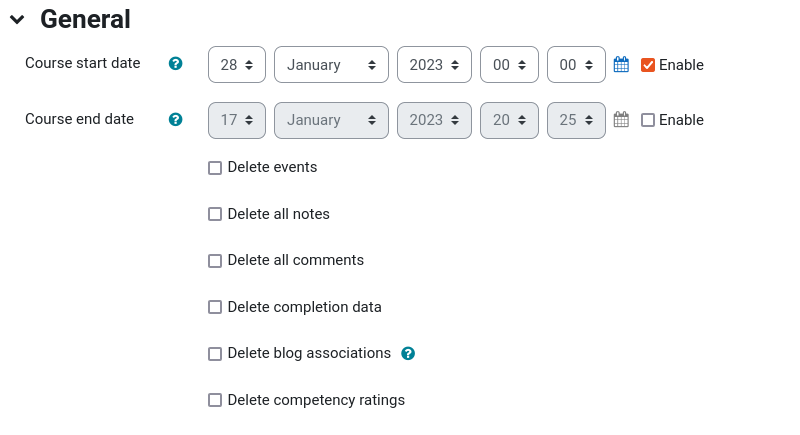Uncheck Enable for Course start date
Image resolution: width=800 pixels, height=435 pixels.
point(648,65)
